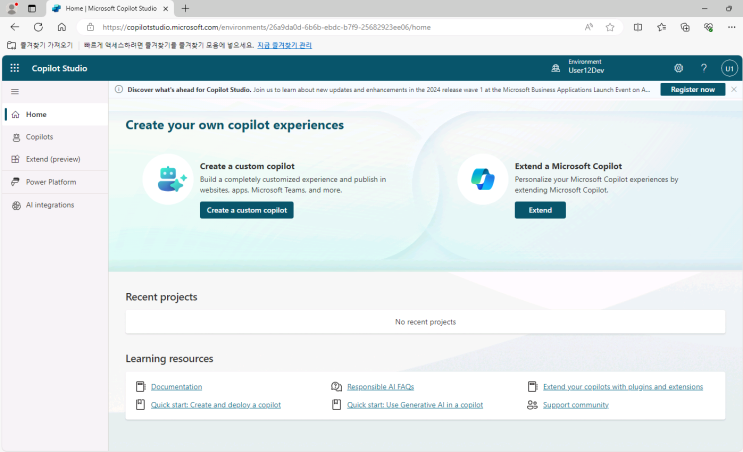Open AI integrations in the sidebar

pos(56,205)
